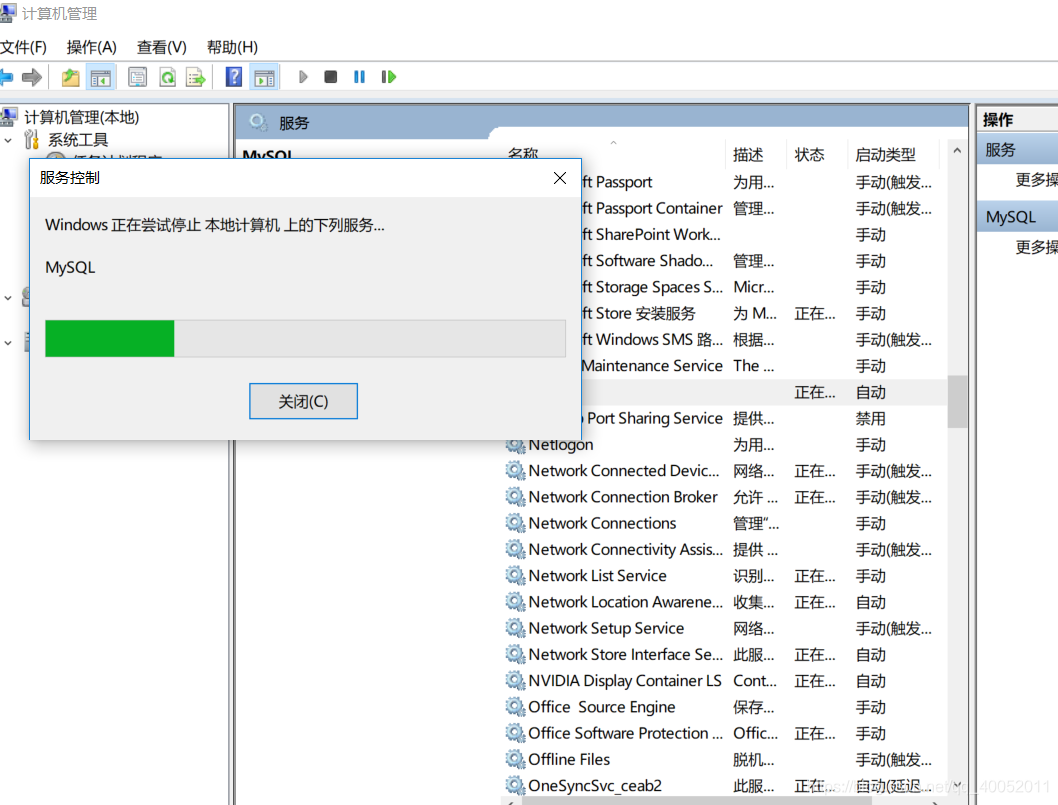Click the Refresh toolbar icon
Screen dimensions: 1058x805
tap(167, 77)
